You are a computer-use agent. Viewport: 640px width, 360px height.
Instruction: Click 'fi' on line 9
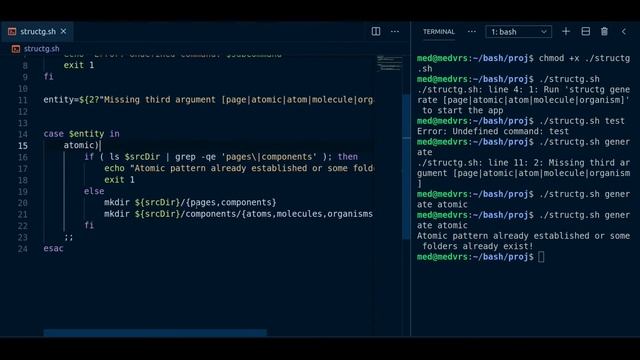[48, 77]
